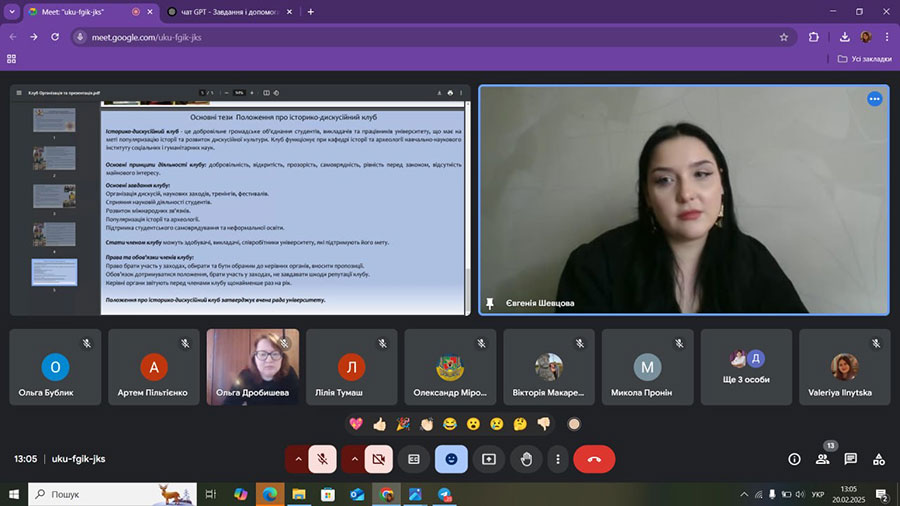Image resolution: width=900 pixels, height=506 pixels.
Task: Expand camera video settings arrow
Action: tap(354, 459)
